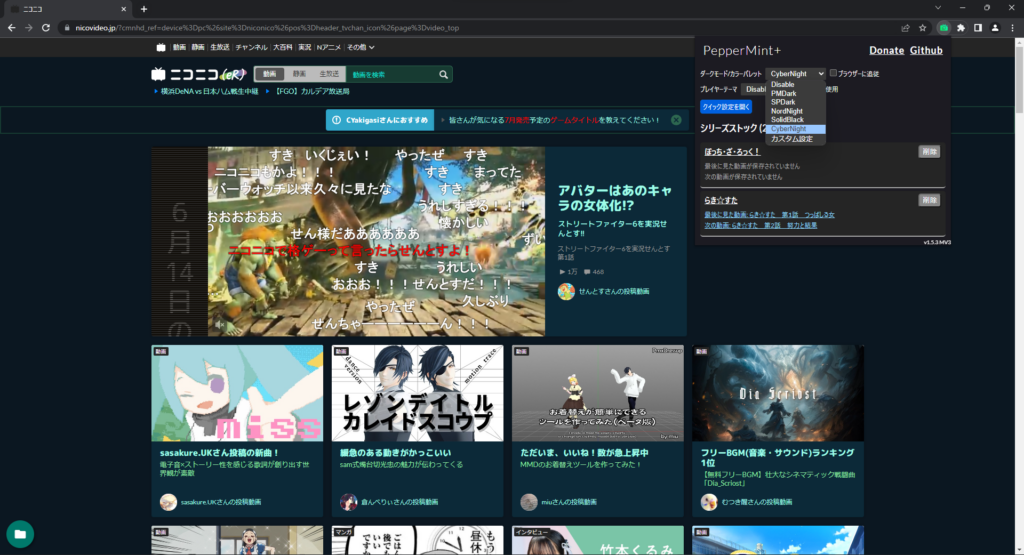Open 大百科 in the top navigation bar
Image resolution: width=1024 pixels, height=555 pixels.
coord(283,47)
